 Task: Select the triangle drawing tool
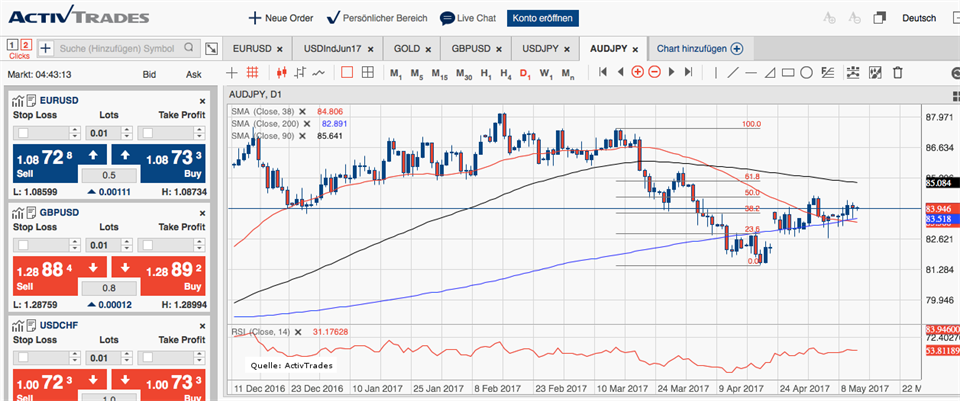click(770, 73)
